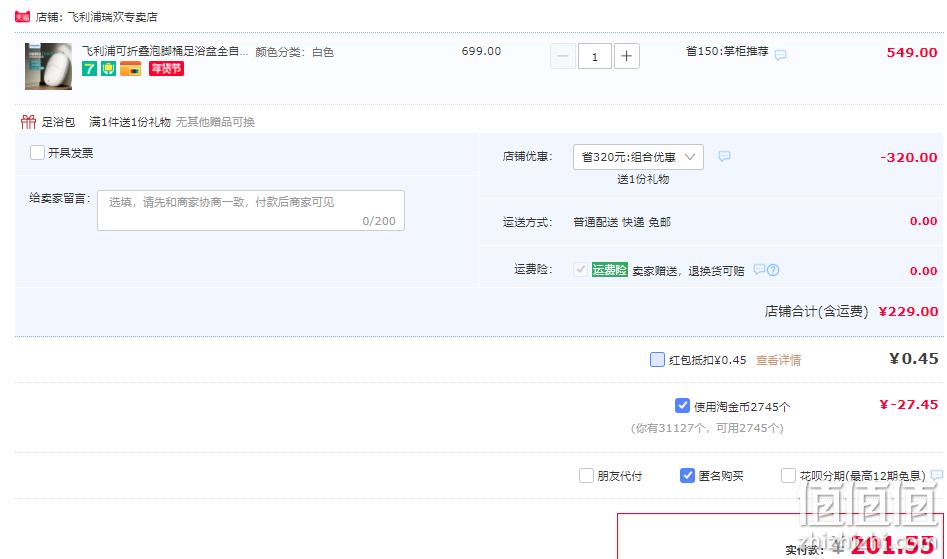Click comment icon next to 省150:掌柜推荐
Viewport: 947px width, 559px height.
tap(780, 55)
